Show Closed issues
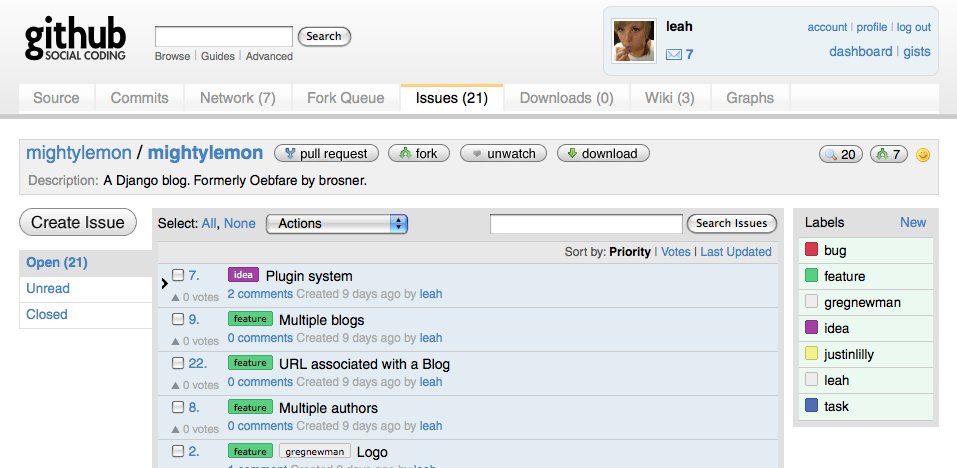The width and height of the screenshot is (957, 468). coord(46,315)
